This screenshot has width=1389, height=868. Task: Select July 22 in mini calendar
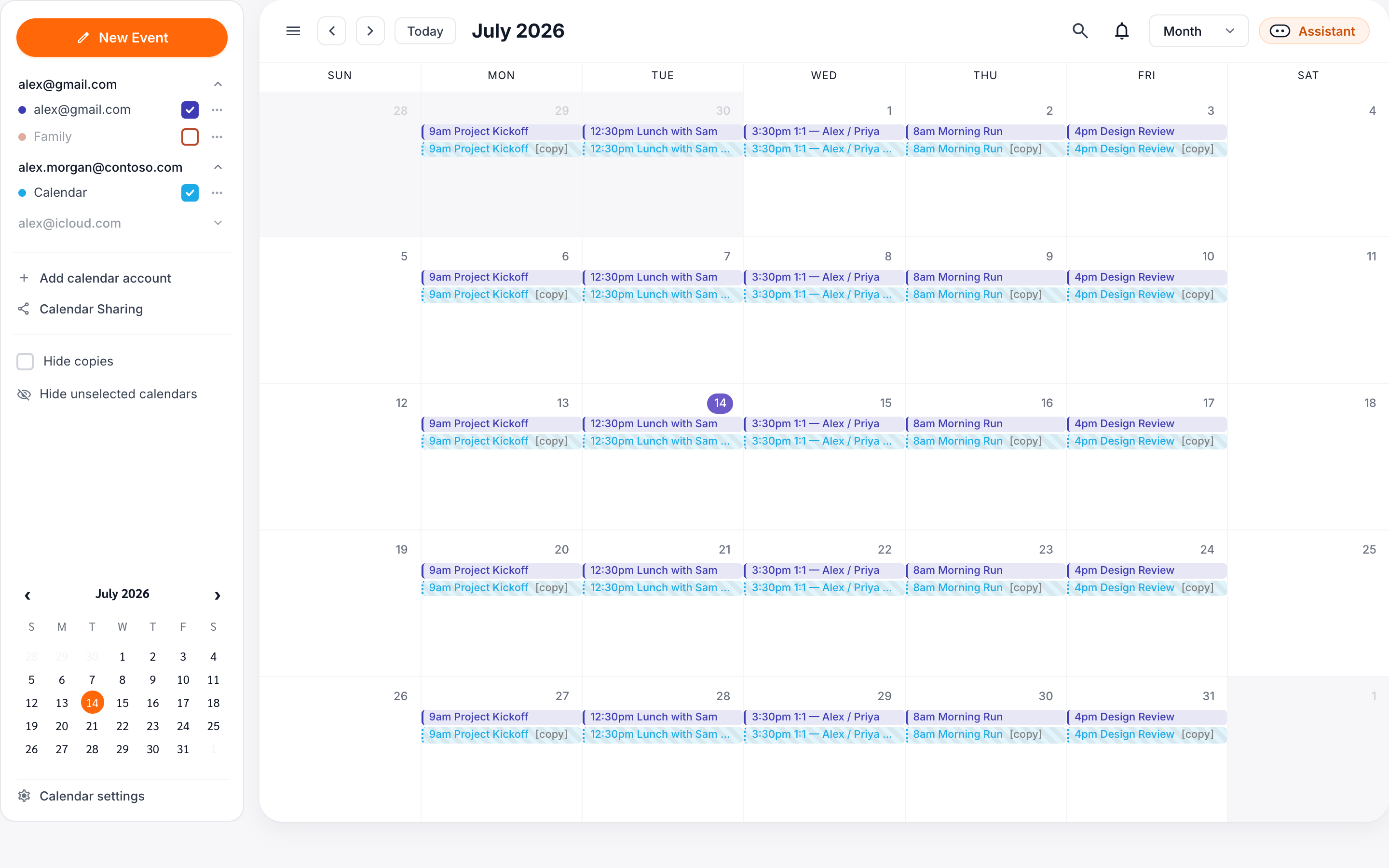(x=122, y=726)
